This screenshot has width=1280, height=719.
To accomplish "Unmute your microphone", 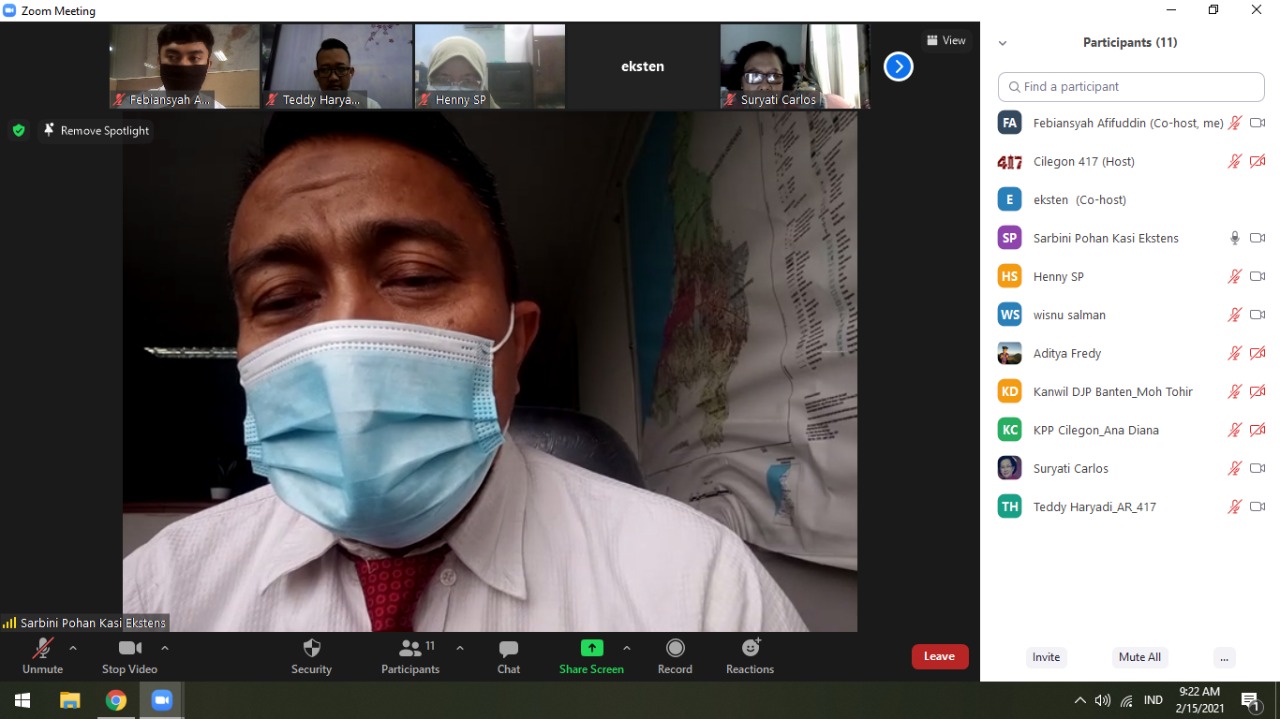I will [x=42, y=656].
